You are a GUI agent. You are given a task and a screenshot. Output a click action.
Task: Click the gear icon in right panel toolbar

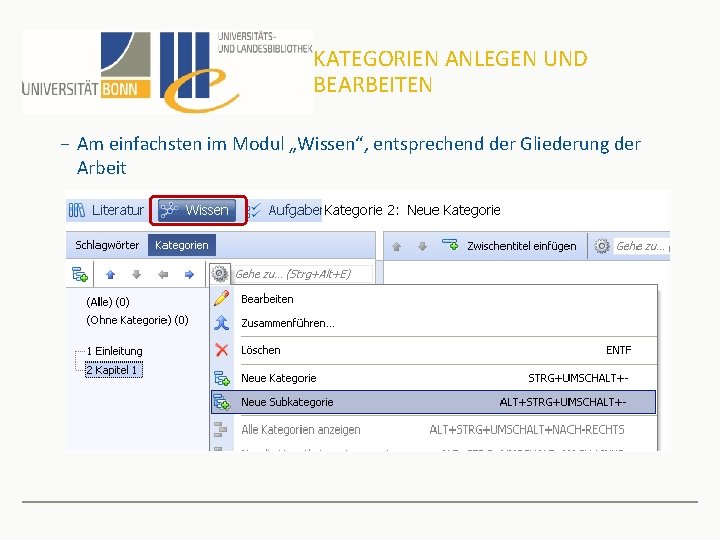coord(602,246)
